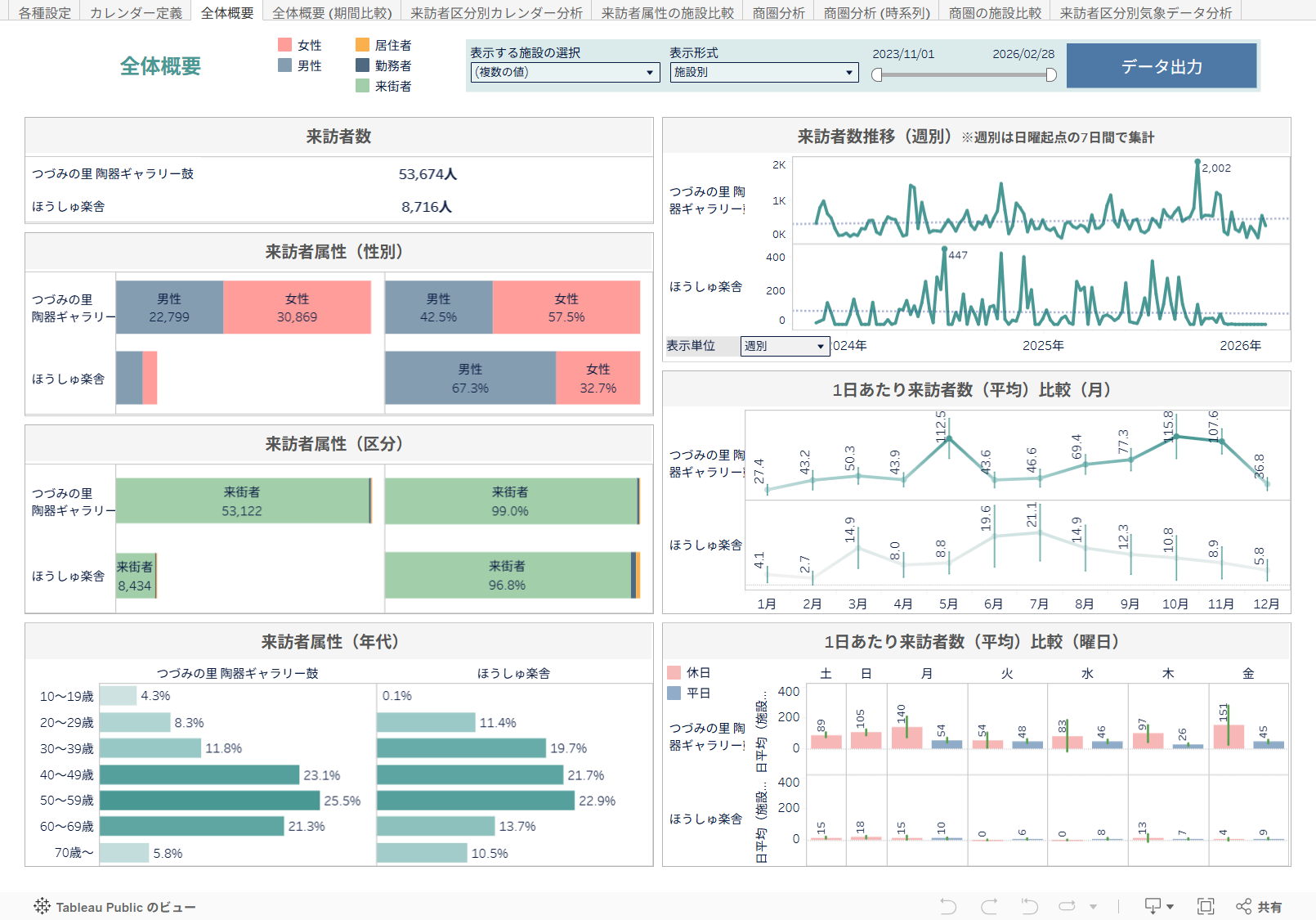Viewport: 1316px width, 920px height.
Task: Click the revert (reset view) icon
Action: [x=1029, y=906]
